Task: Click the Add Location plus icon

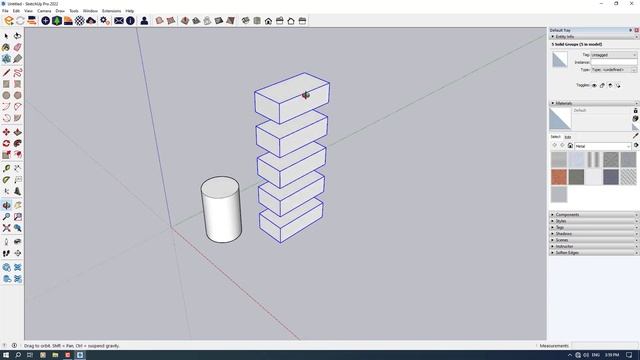Action: tap(45, 21)
